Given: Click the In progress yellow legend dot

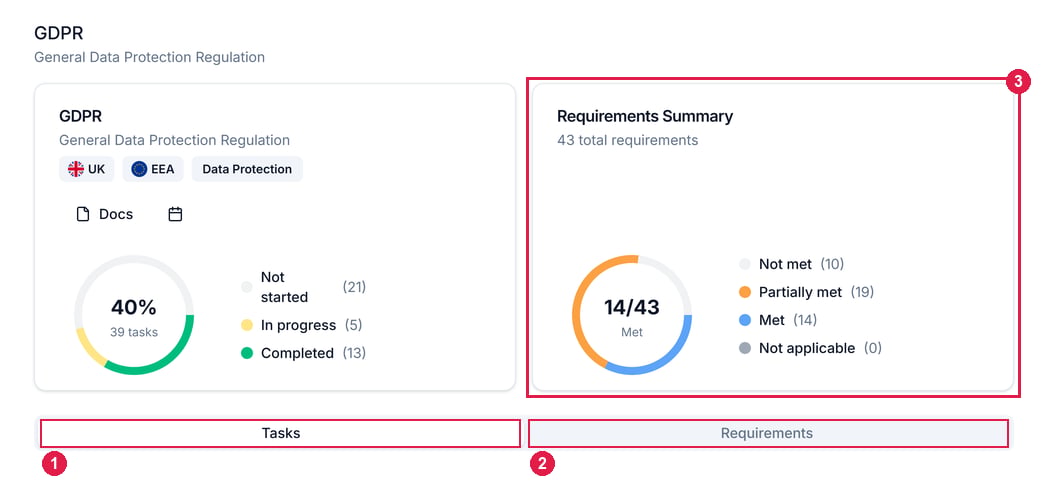Looking at the screenshot, I should (247, 325).
